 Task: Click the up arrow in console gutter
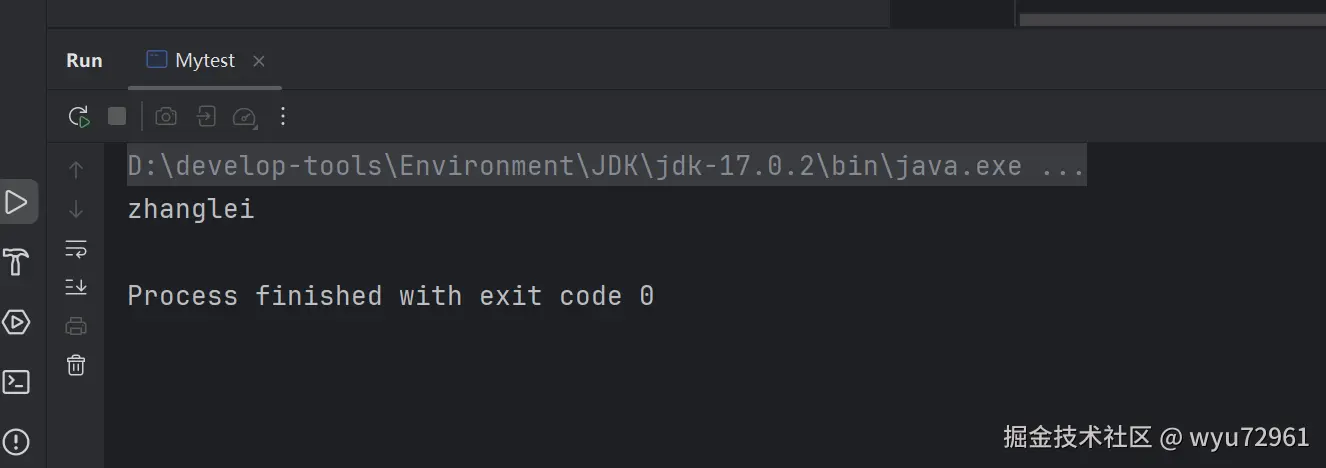[x=76, y=170]
